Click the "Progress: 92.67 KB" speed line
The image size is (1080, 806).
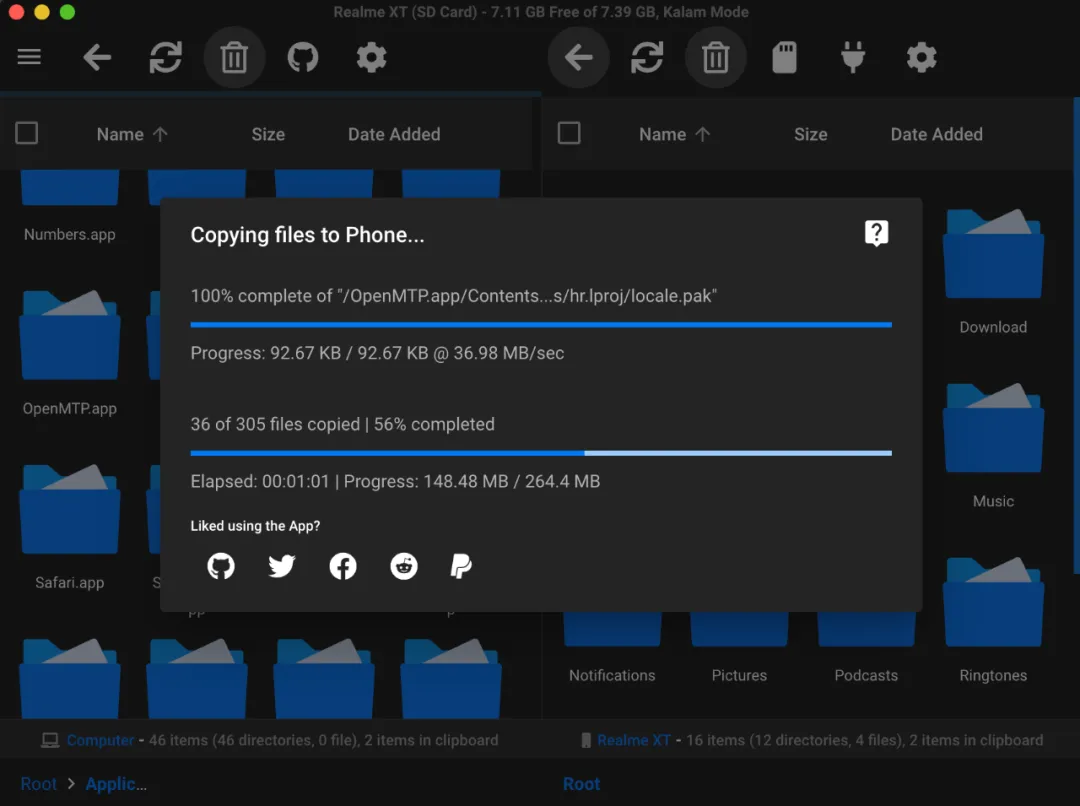click(x=377, y=353)
